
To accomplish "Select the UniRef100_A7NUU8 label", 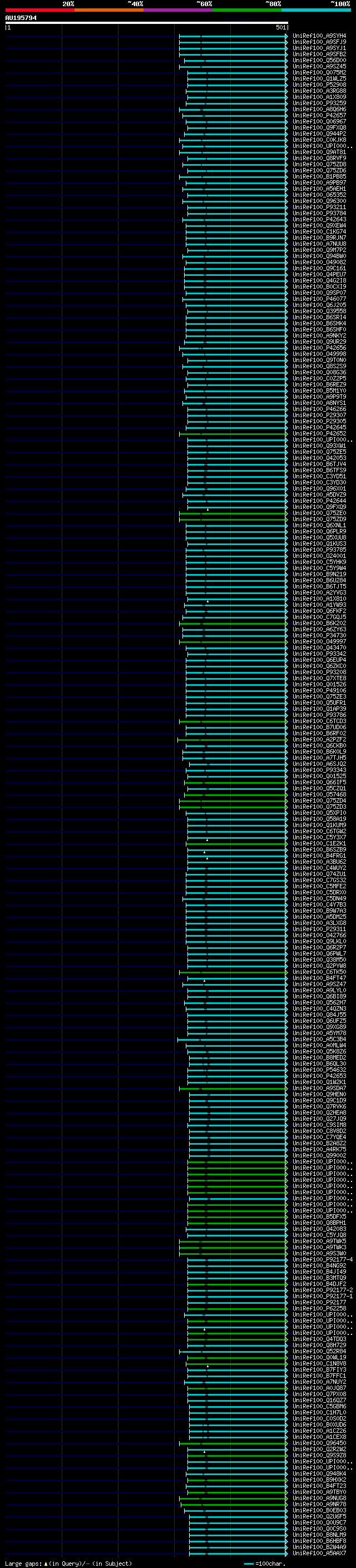I will [319, 244].
